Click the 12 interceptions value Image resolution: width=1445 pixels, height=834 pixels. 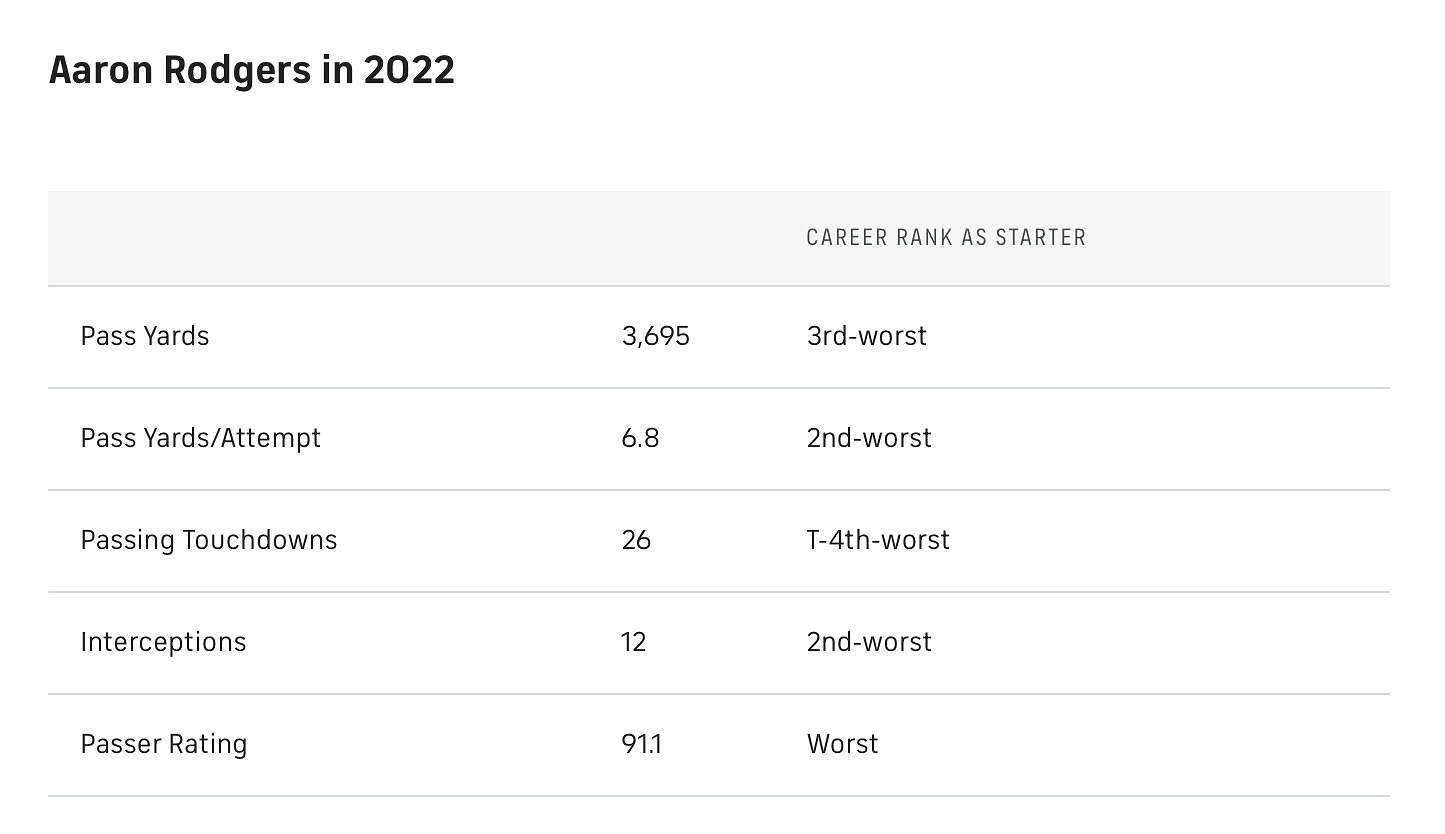(634, 642)
